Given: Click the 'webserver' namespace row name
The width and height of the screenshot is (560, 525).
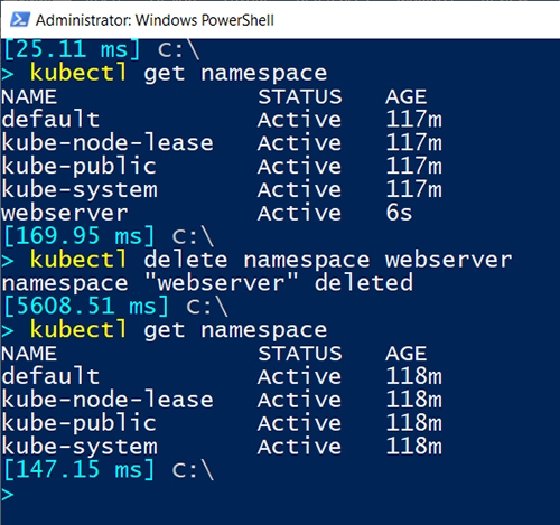Looking at the screenshot, I should [x=65, y=213].
